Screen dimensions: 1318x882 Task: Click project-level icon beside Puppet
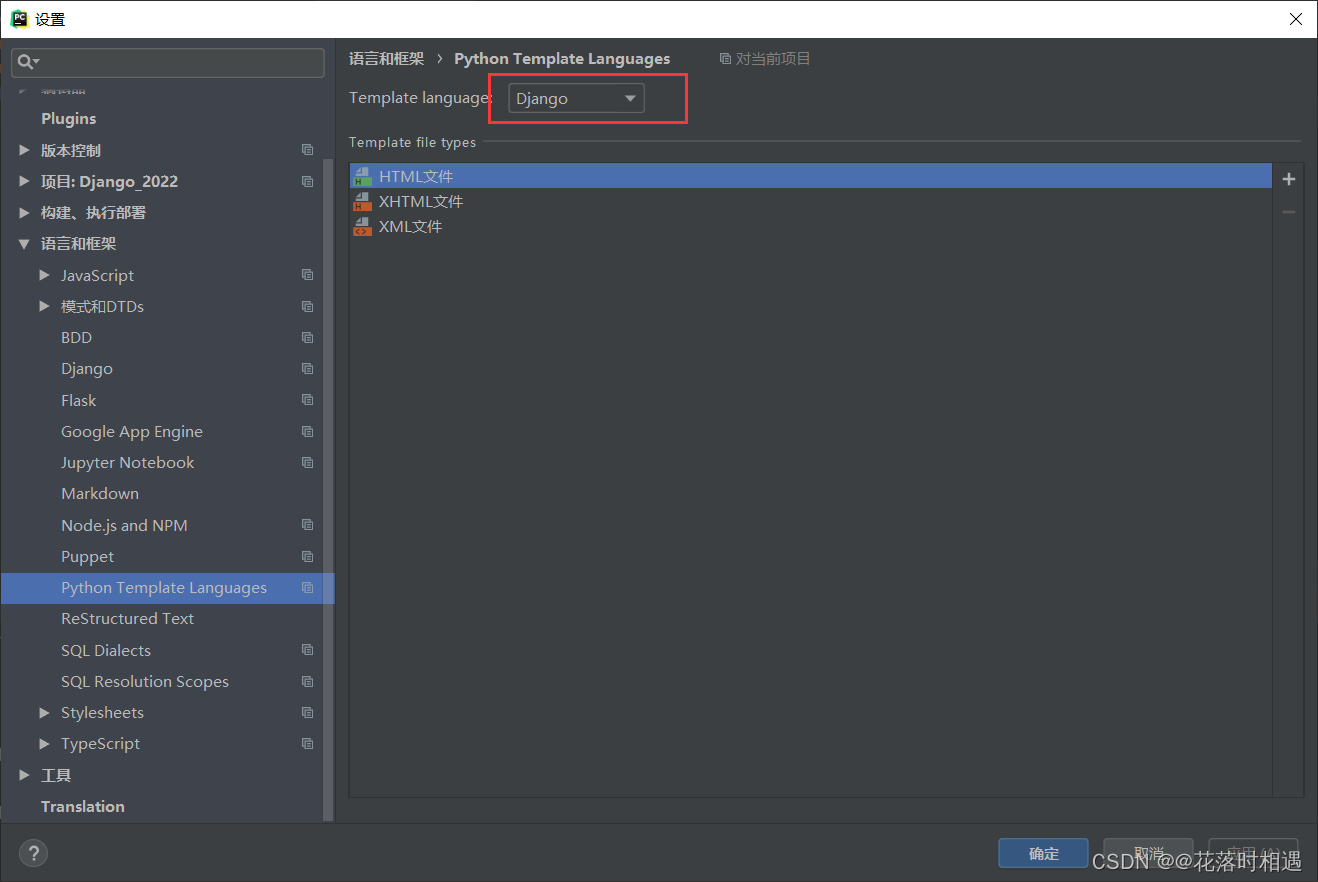[x=307, y=556]
